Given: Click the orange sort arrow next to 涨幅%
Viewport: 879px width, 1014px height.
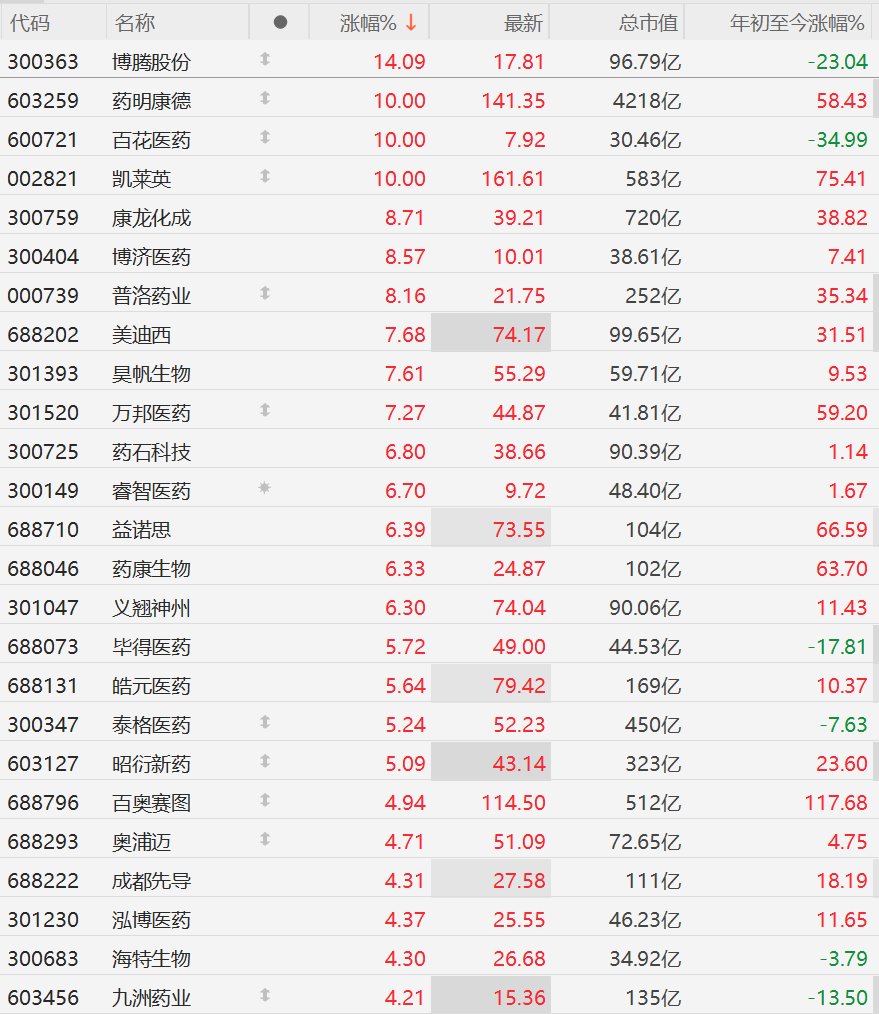Looking at the screenshot, I should pyautogui.click(x=411, y=23).
